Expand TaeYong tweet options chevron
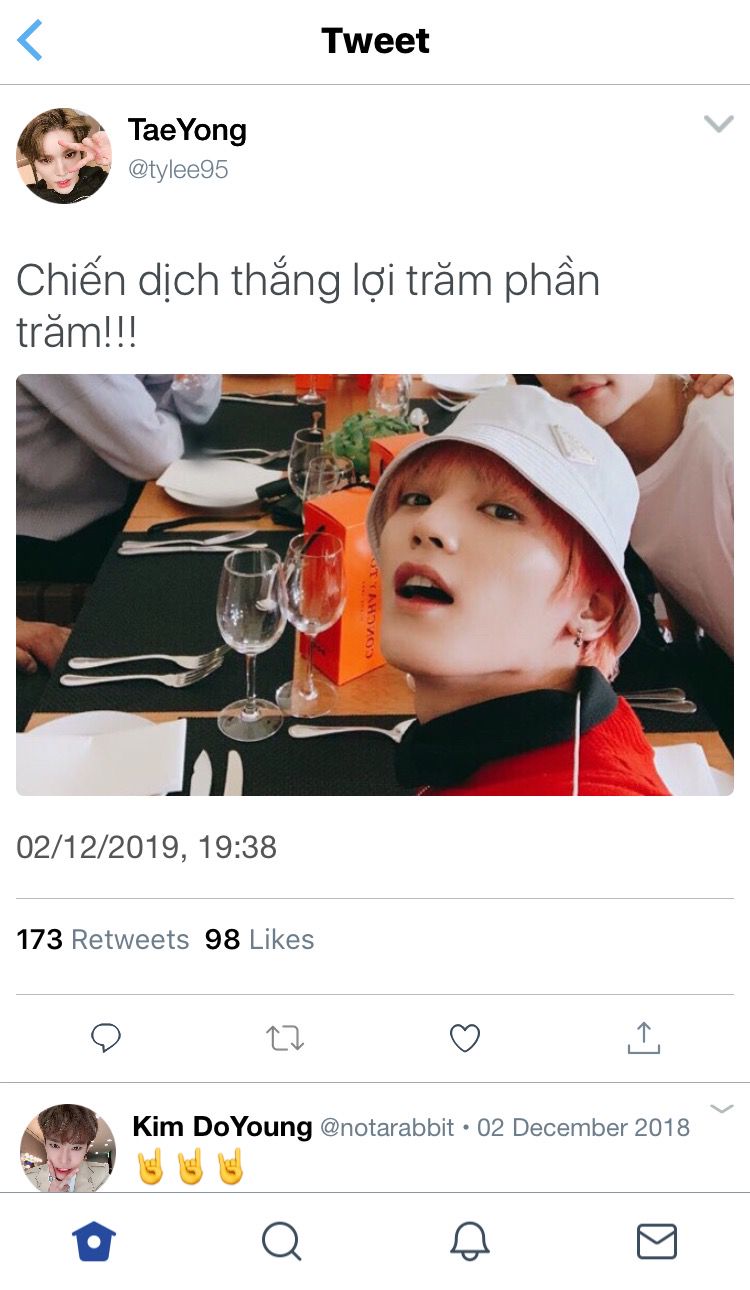Viewport: 750px width, 1290px height. (719, 124)
